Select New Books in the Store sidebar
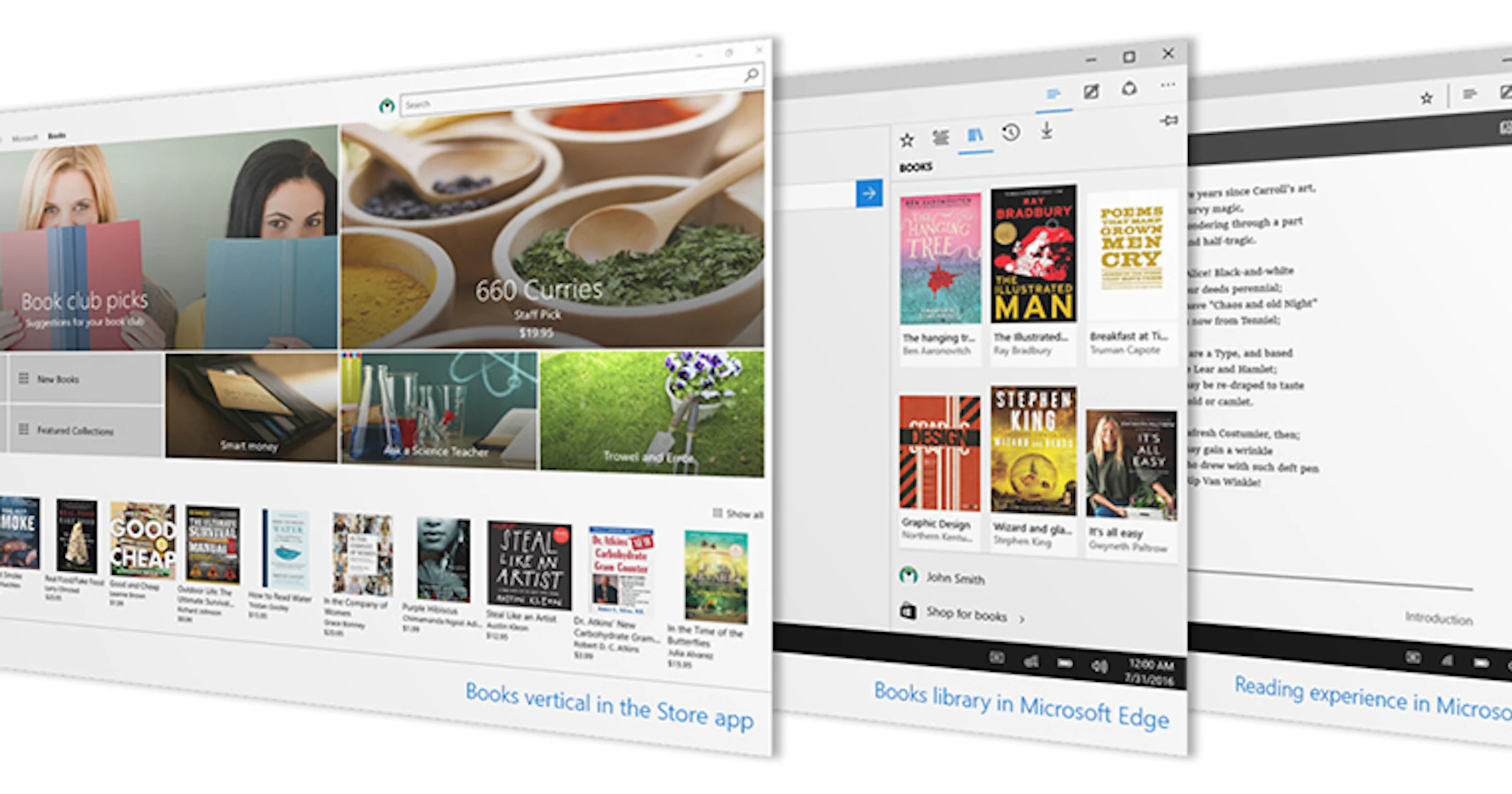This screenshot has width=1512, height=794. pyautogui.click(x=85, y=379)
